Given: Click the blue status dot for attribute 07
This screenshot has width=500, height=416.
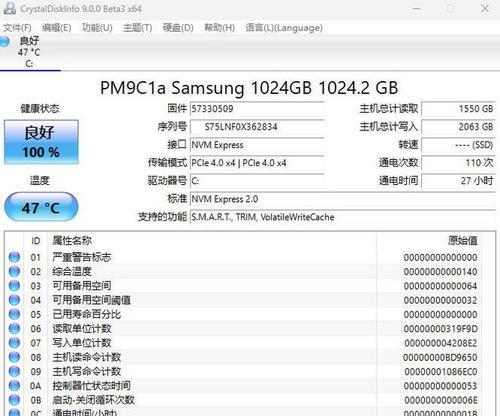Looking at the screenshot, I should tap(14, 343).
